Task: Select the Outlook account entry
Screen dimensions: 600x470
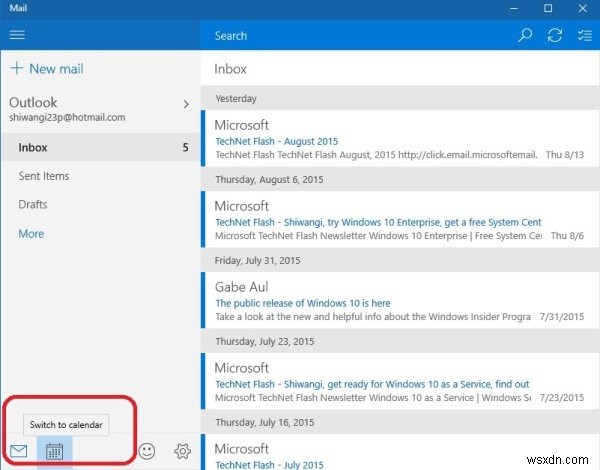Action: coord(100,109)
